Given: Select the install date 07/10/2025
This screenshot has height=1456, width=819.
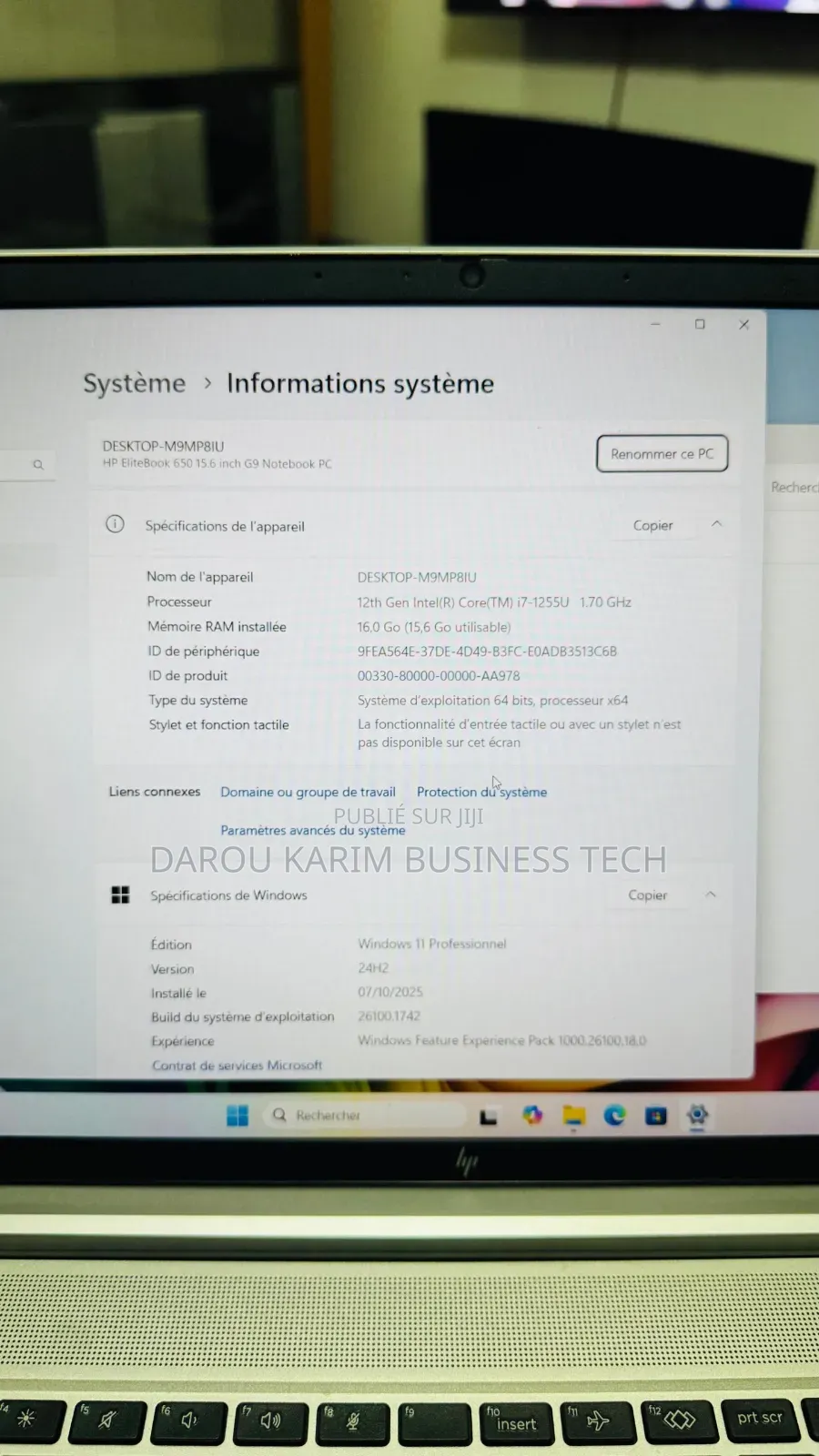Looking at the screenshot, I should click(390, 992).
